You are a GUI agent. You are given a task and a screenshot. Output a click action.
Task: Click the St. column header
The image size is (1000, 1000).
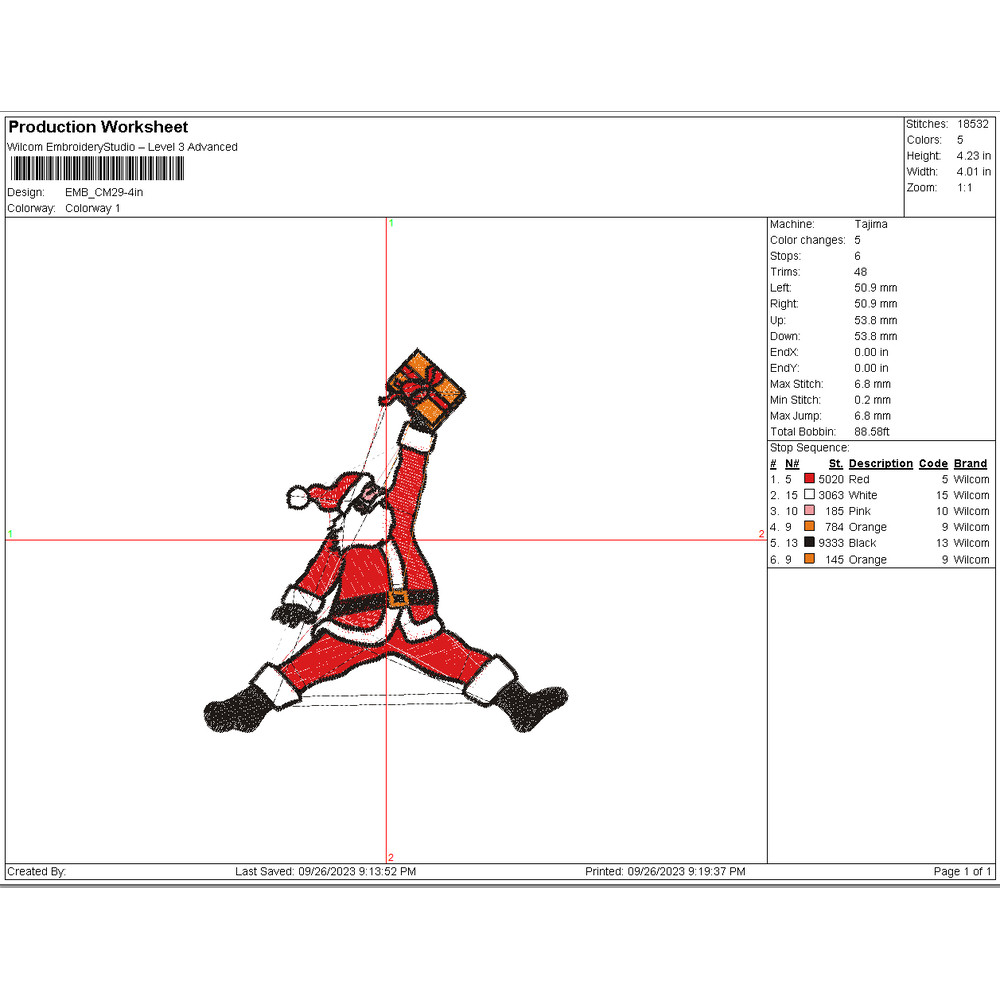click(835, 463)
